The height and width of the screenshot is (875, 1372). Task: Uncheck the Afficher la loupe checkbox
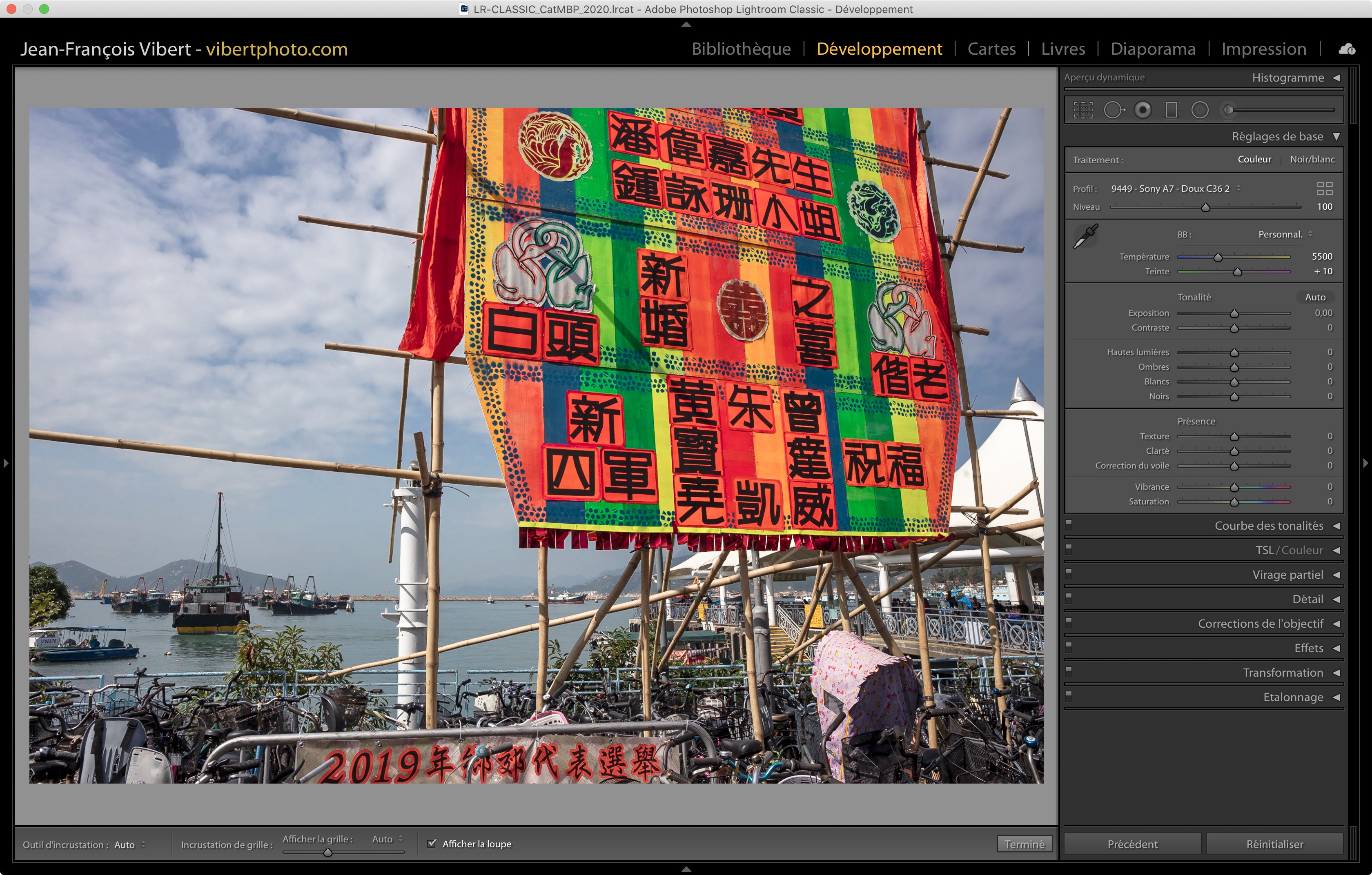point(432,843)
